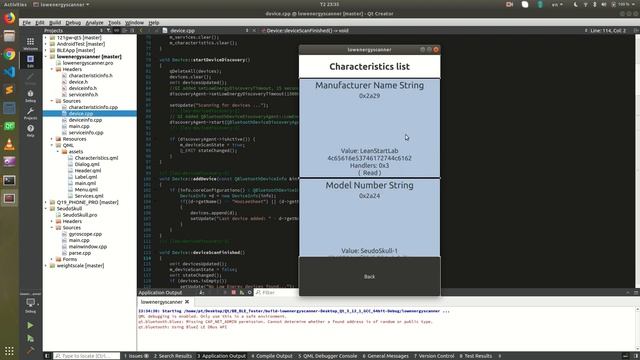Open the Window menu
Image resolution: width=640 pixels, height=360 pixels.
(134, 23)
